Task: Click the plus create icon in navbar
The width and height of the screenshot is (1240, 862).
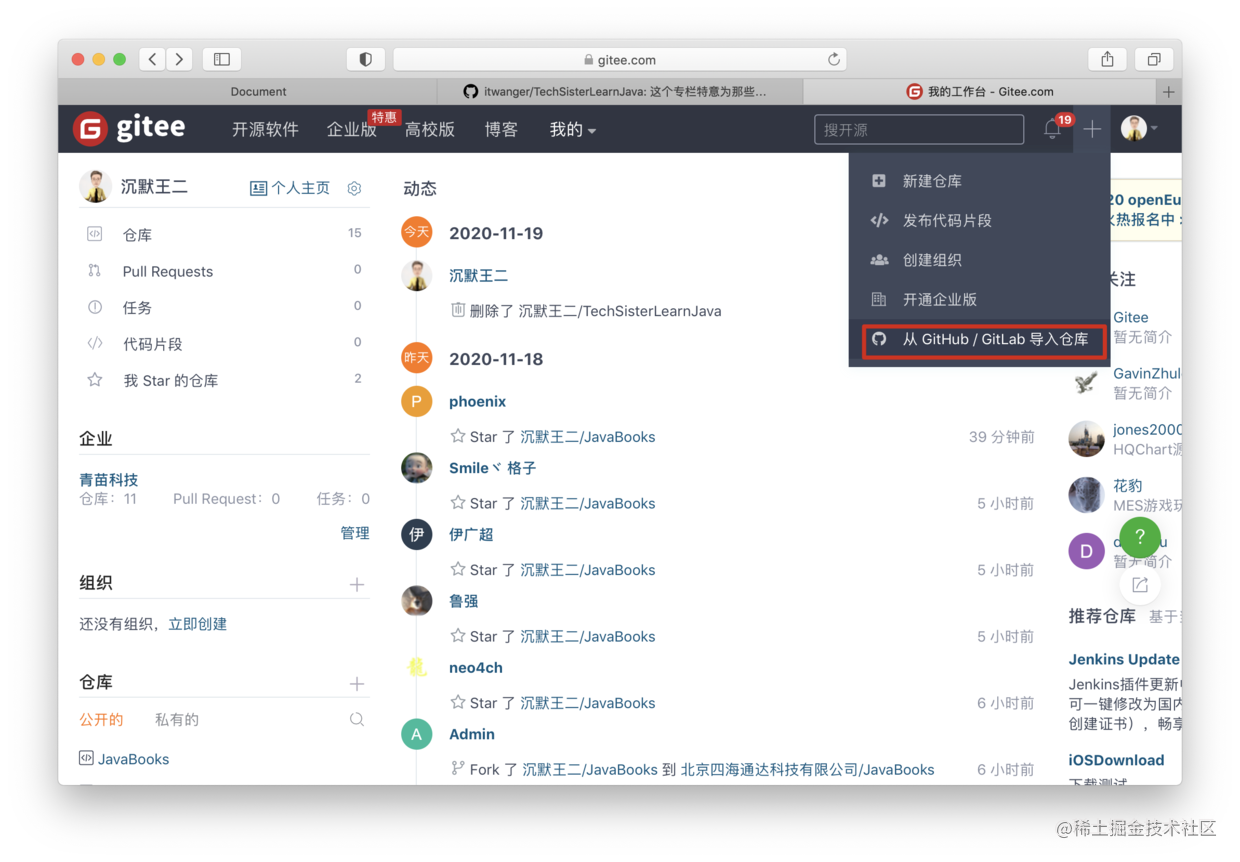Action: pos(1092,128)
